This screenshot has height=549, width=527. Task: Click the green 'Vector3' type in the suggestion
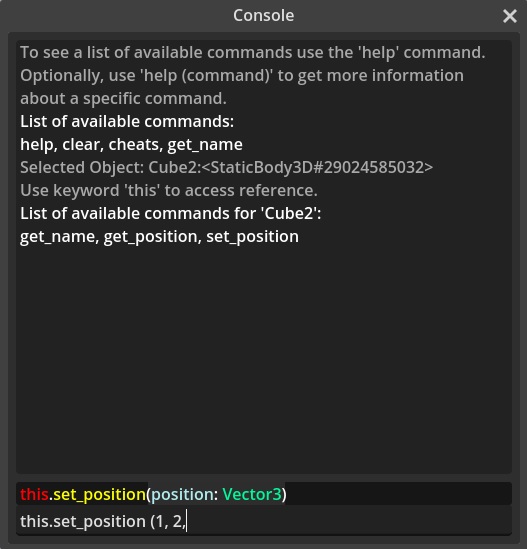point(252,494)
